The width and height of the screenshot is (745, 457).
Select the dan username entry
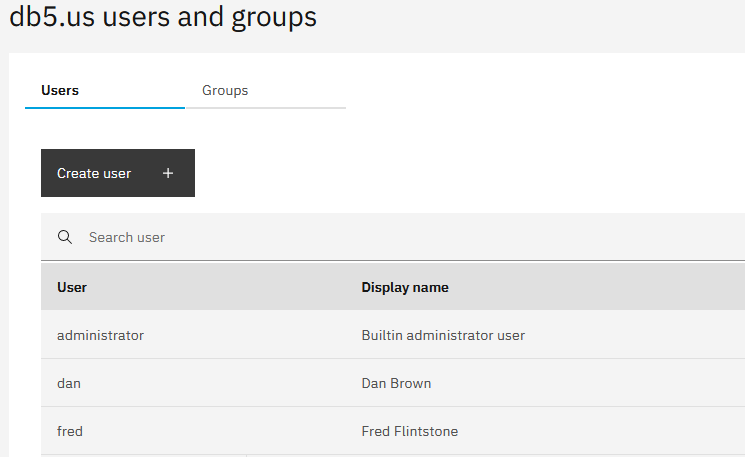pos(69,383)
